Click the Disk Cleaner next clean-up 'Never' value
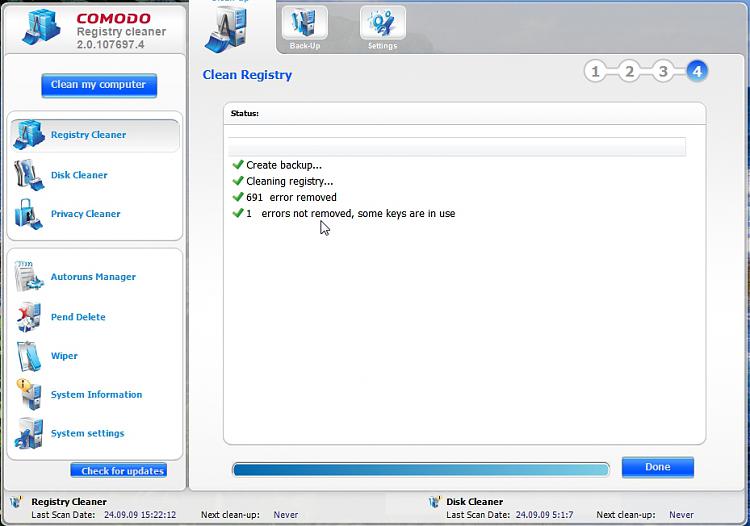This screenshot has height=526, width=750. coord(681,515)
